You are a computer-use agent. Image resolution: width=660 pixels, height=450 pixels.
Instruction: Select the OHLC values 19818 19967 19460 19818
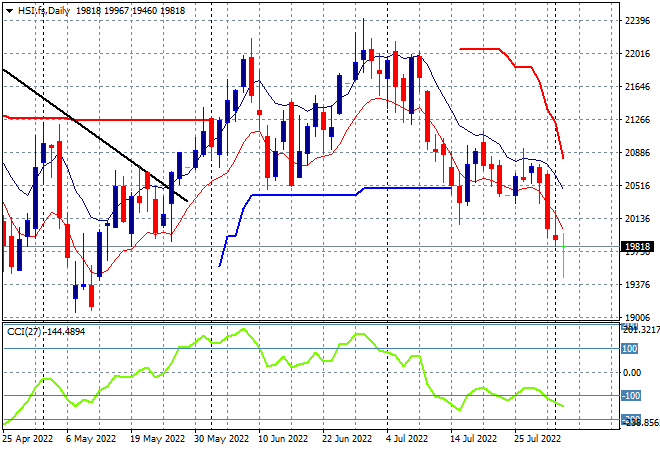coord(130,11)
